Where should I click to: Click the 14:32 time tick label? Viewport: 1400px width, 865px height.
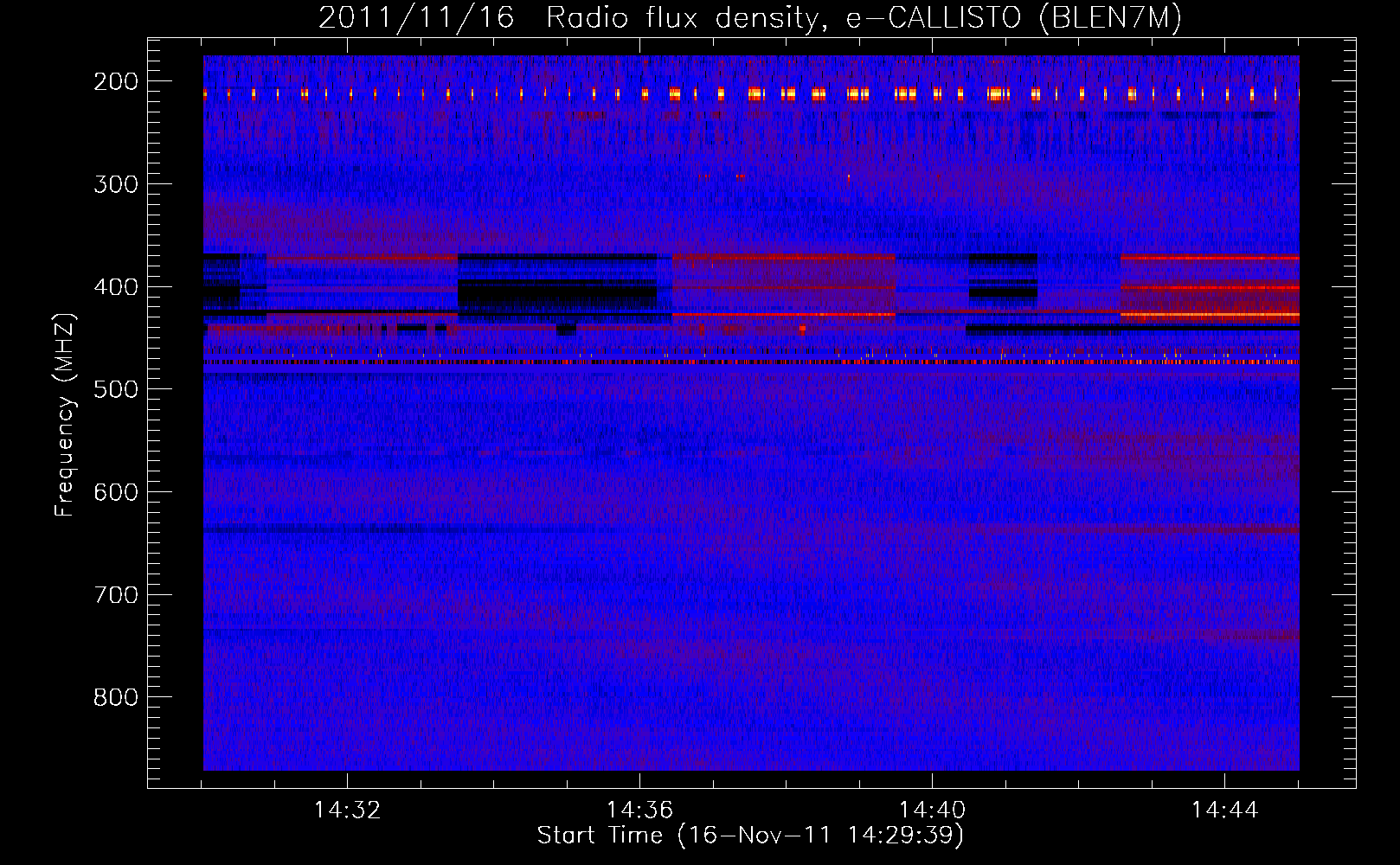point(347,811)
